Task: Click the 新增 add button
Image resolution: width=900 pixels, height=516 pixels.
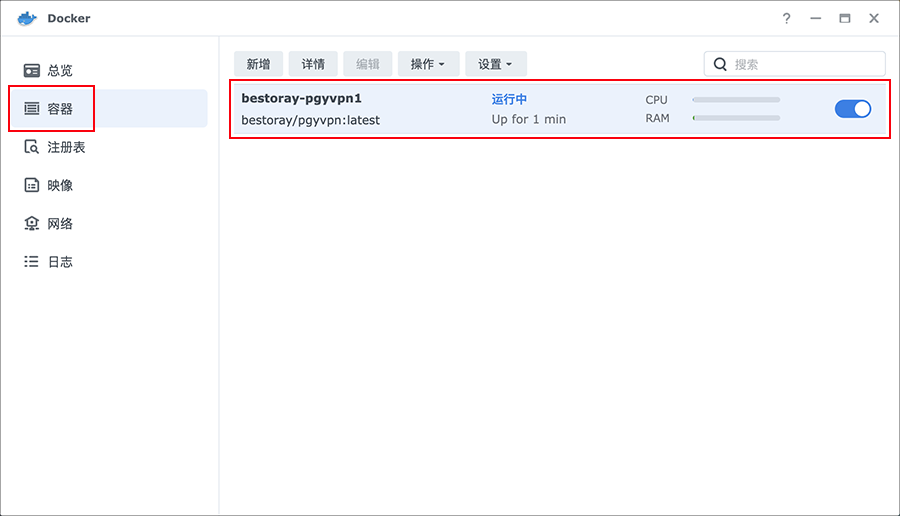Action: [258, 64]
